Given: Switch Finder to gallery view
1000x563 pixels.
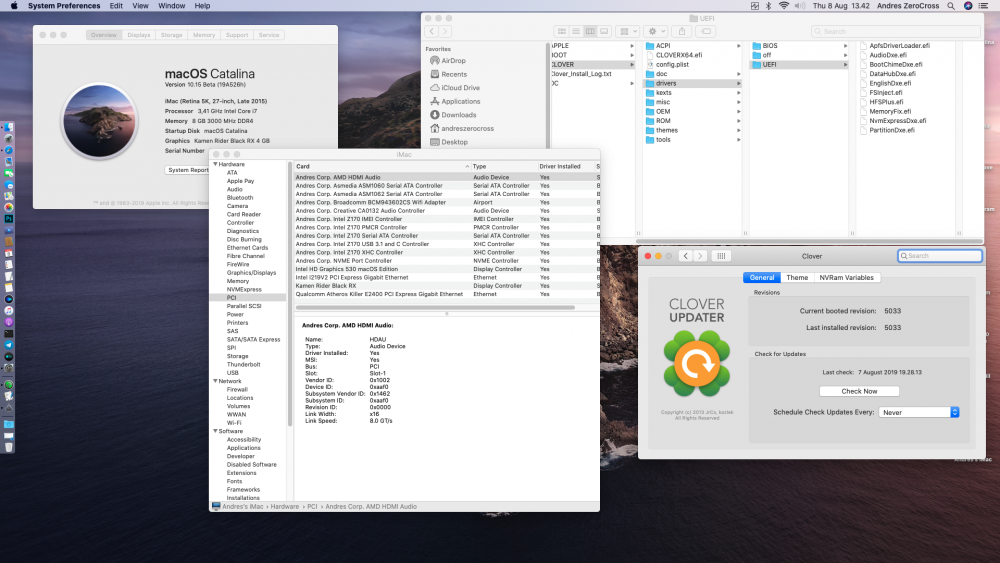Looking at the screenshot, I should click(x=604, y=31).
